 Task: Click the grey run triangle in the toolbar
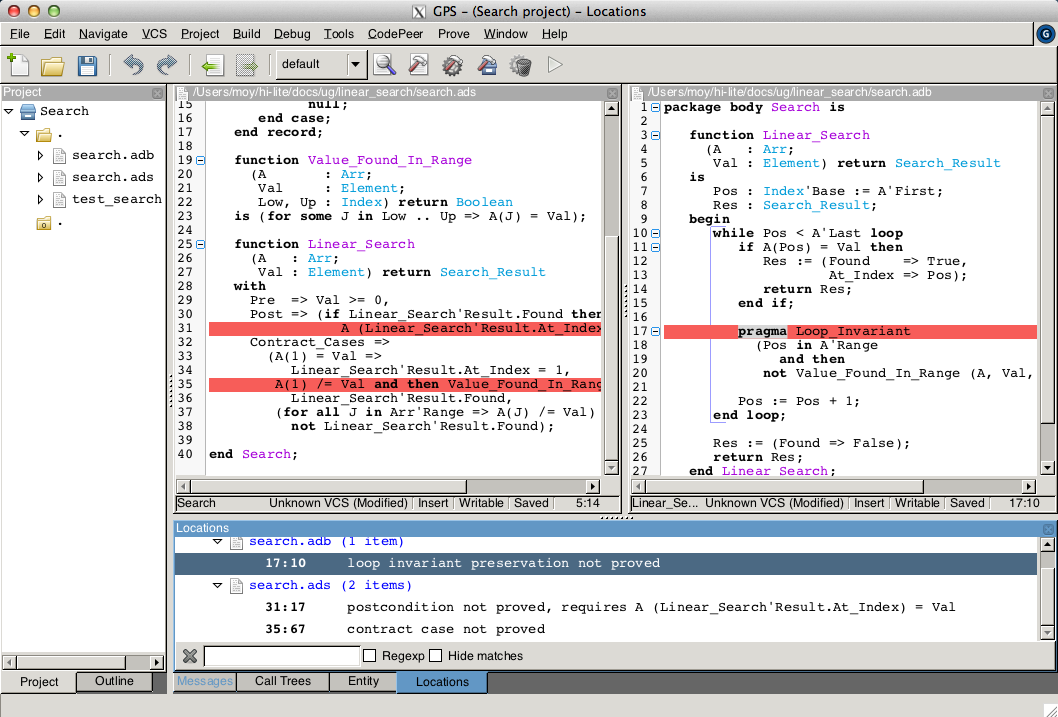point(555,65)
